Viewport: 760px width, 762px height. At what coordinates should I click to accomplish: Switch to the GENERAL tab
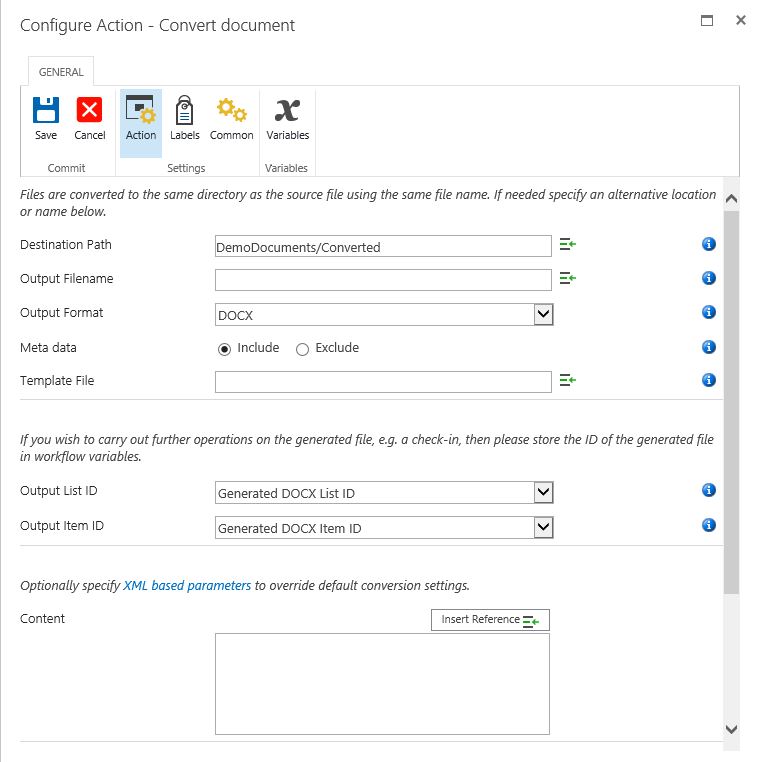click(x=61, y=72)
